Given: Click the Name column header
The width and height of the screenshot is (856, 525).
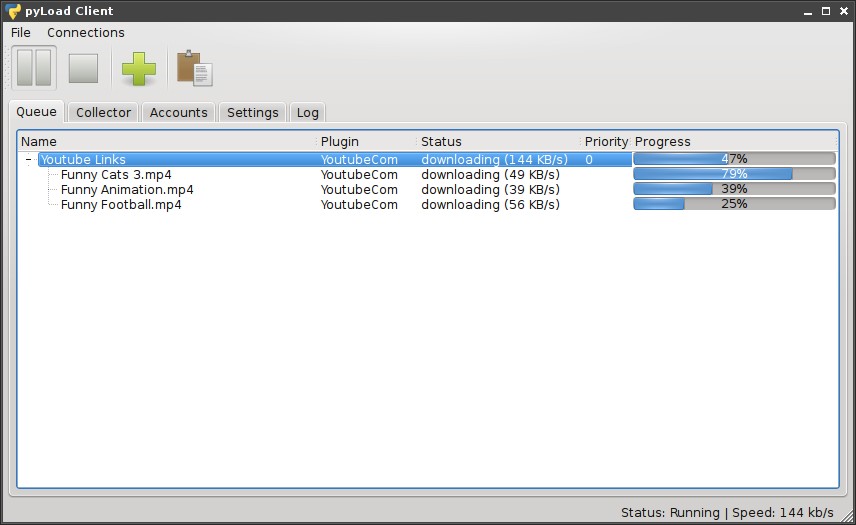Looking at the screenshot, I should pyautogui.click(x=167, y=141).
